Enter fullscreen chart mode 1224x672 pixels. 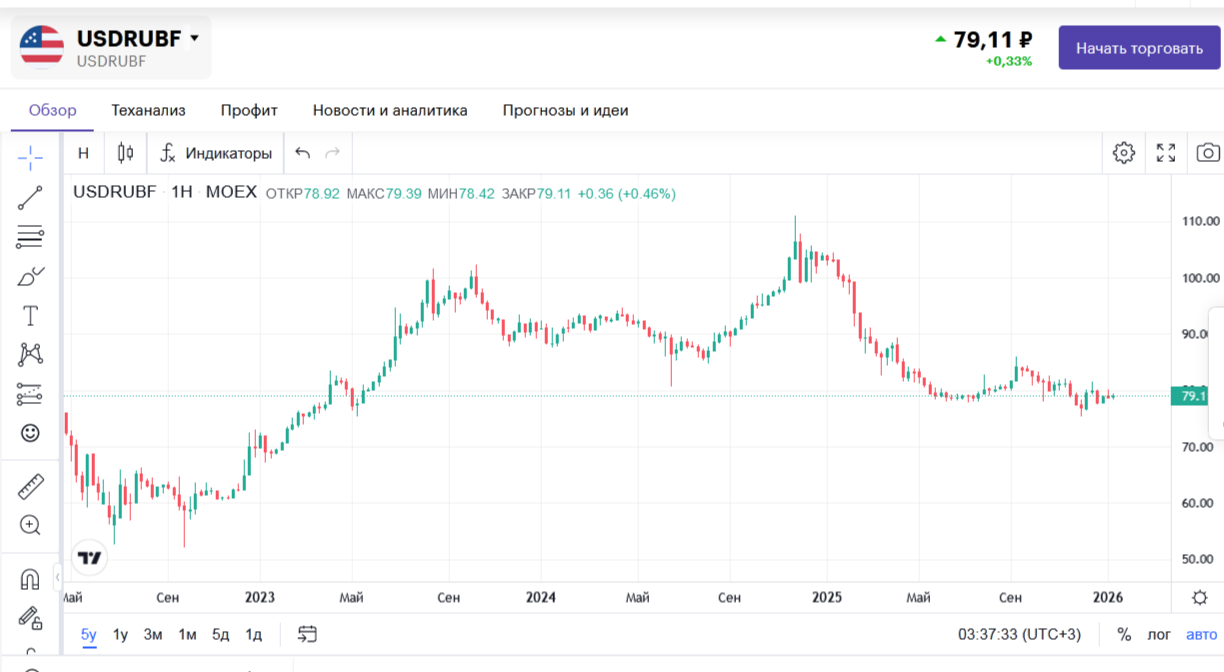click(1166, 153)
